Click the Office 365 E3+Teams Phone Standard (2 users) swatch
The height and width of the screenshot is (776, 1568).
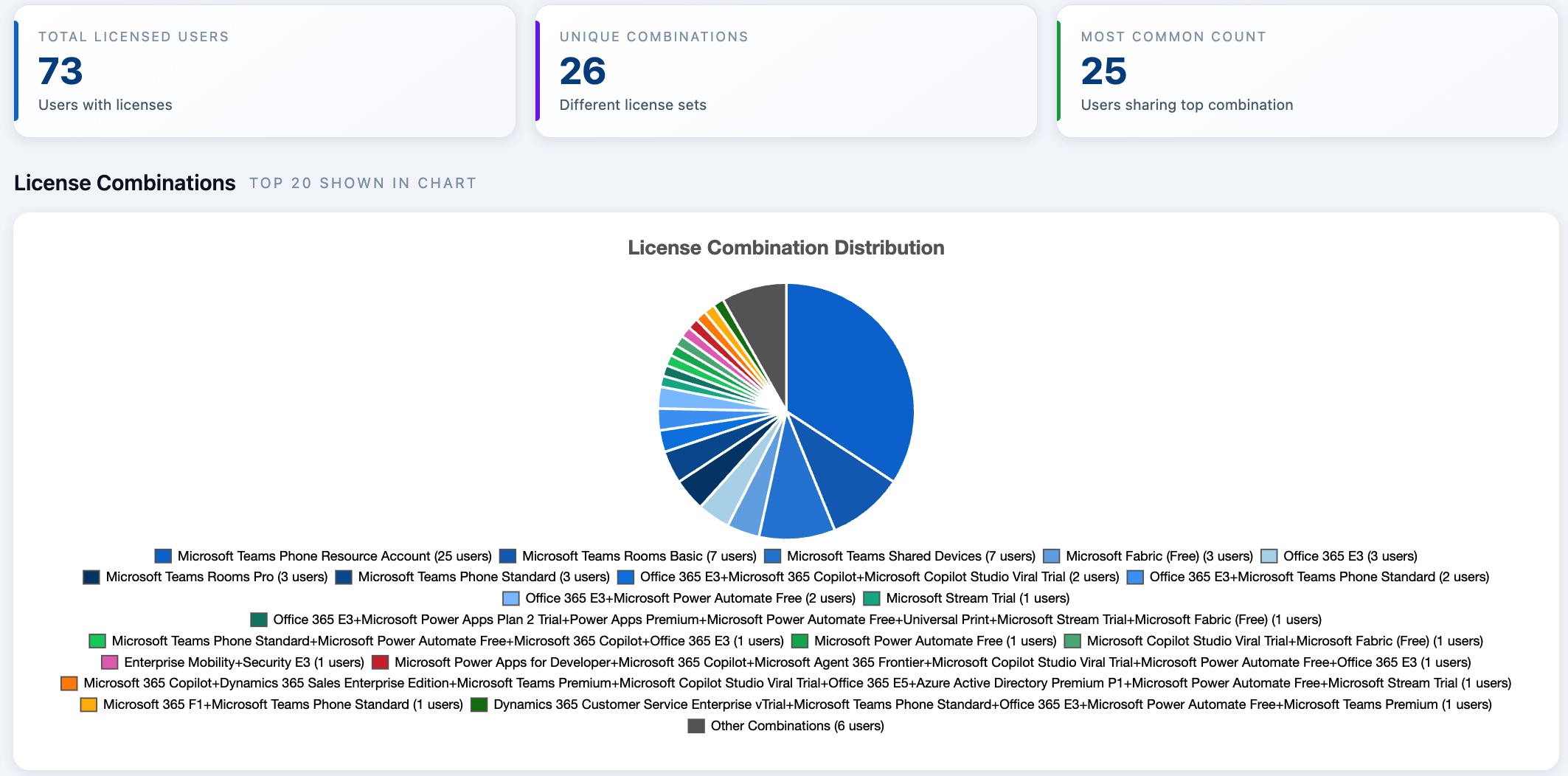click(x=1135, y=577)
